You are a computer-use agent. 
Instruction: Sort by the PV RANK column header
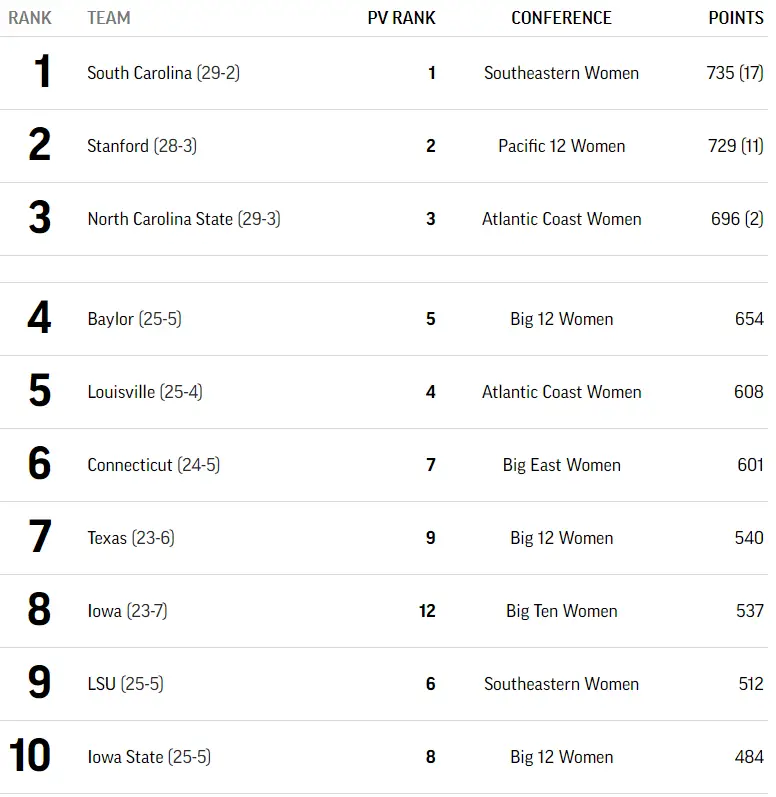click(401, 18)
